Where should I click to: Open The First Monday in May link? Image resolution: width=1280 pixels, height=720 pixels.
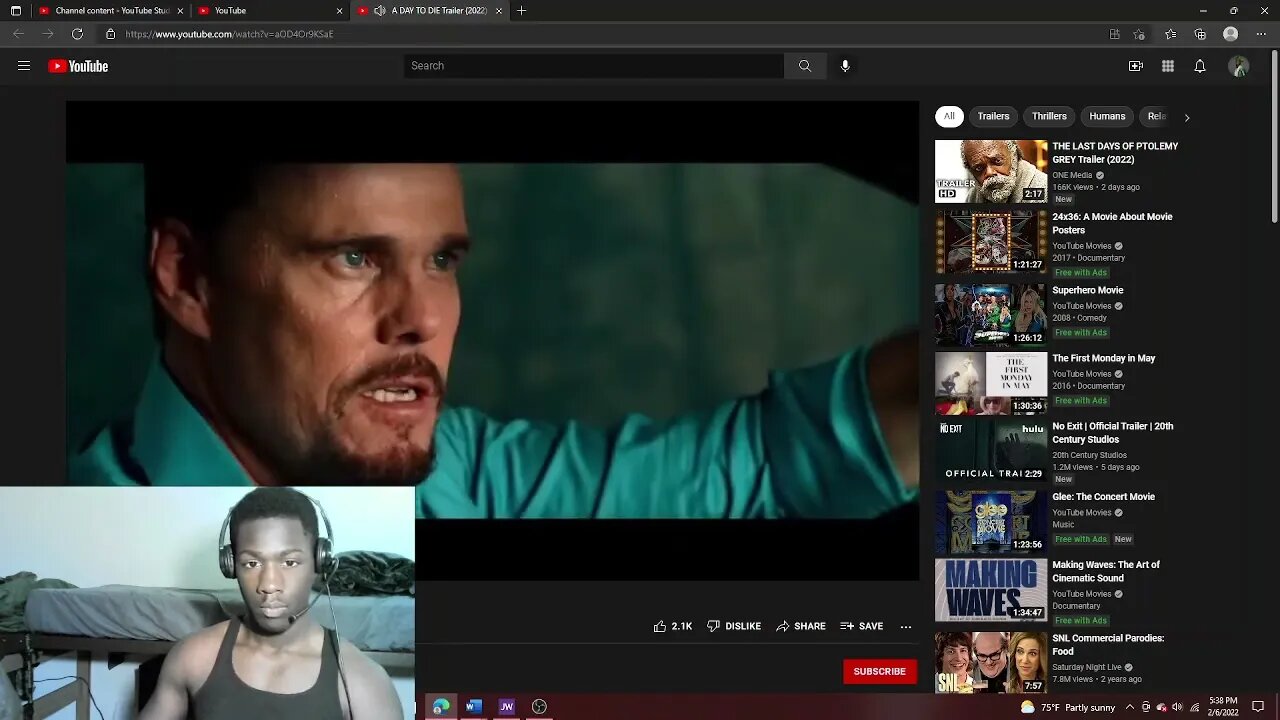click(1104, 358)
